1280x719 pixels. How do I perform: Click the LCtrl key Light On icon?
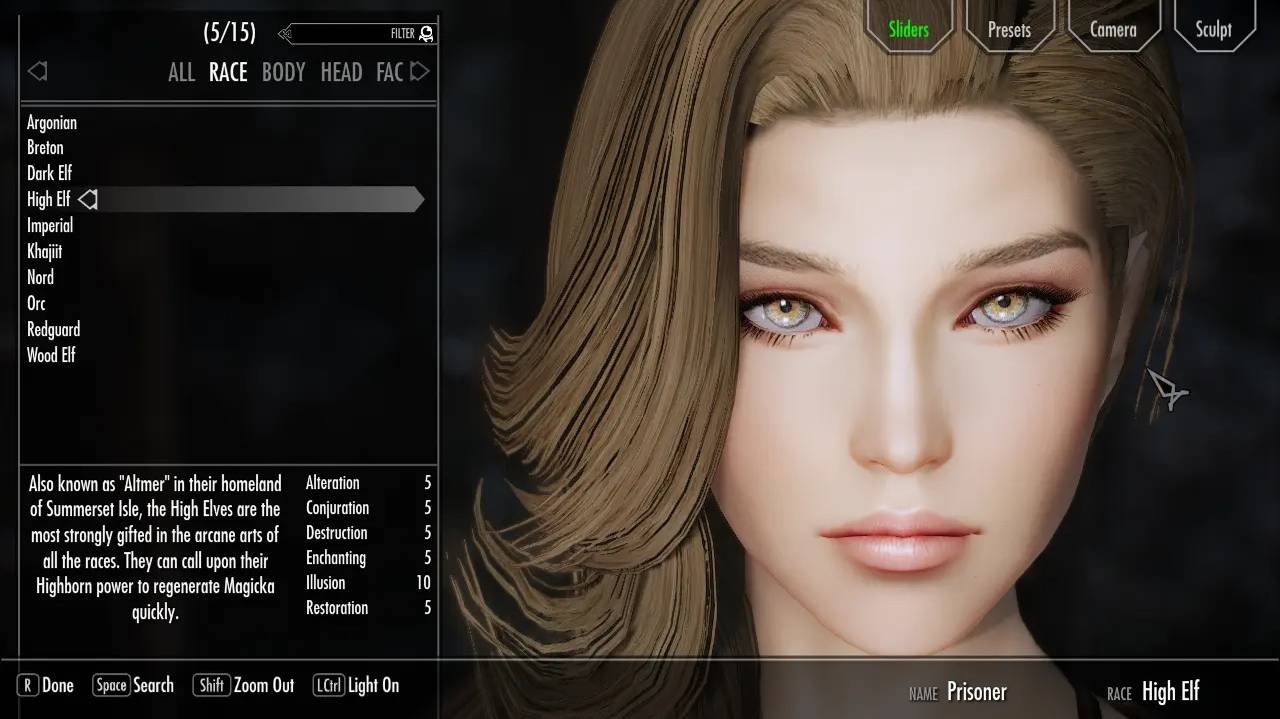[x=329, y=685]
